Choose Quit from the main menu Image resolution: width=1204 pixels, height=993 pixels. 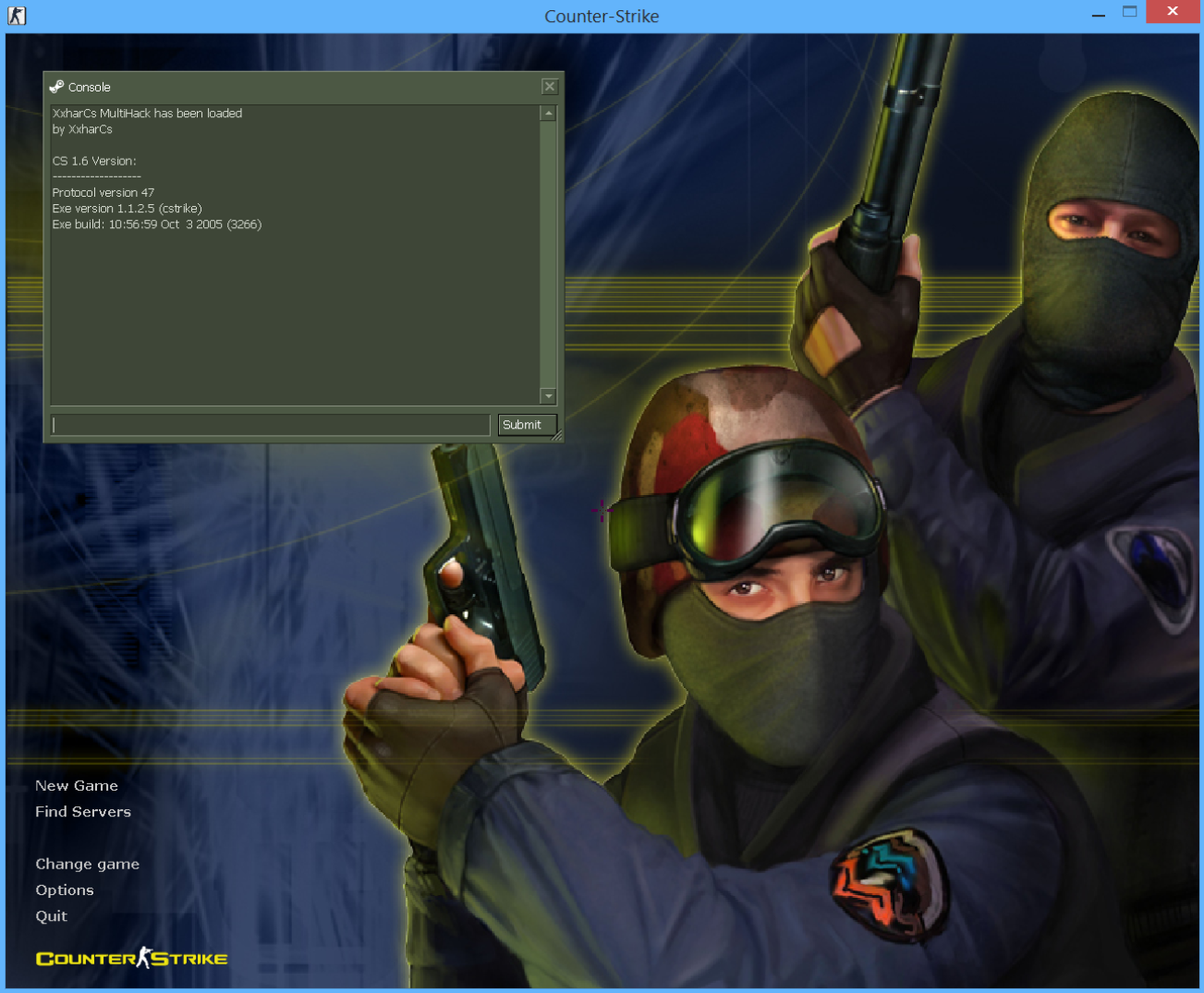pos(52,916)
